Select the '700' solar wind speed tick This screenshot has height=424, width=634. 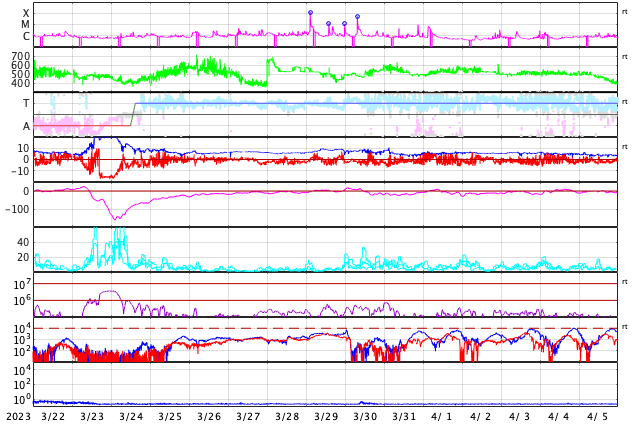point(21,56)
